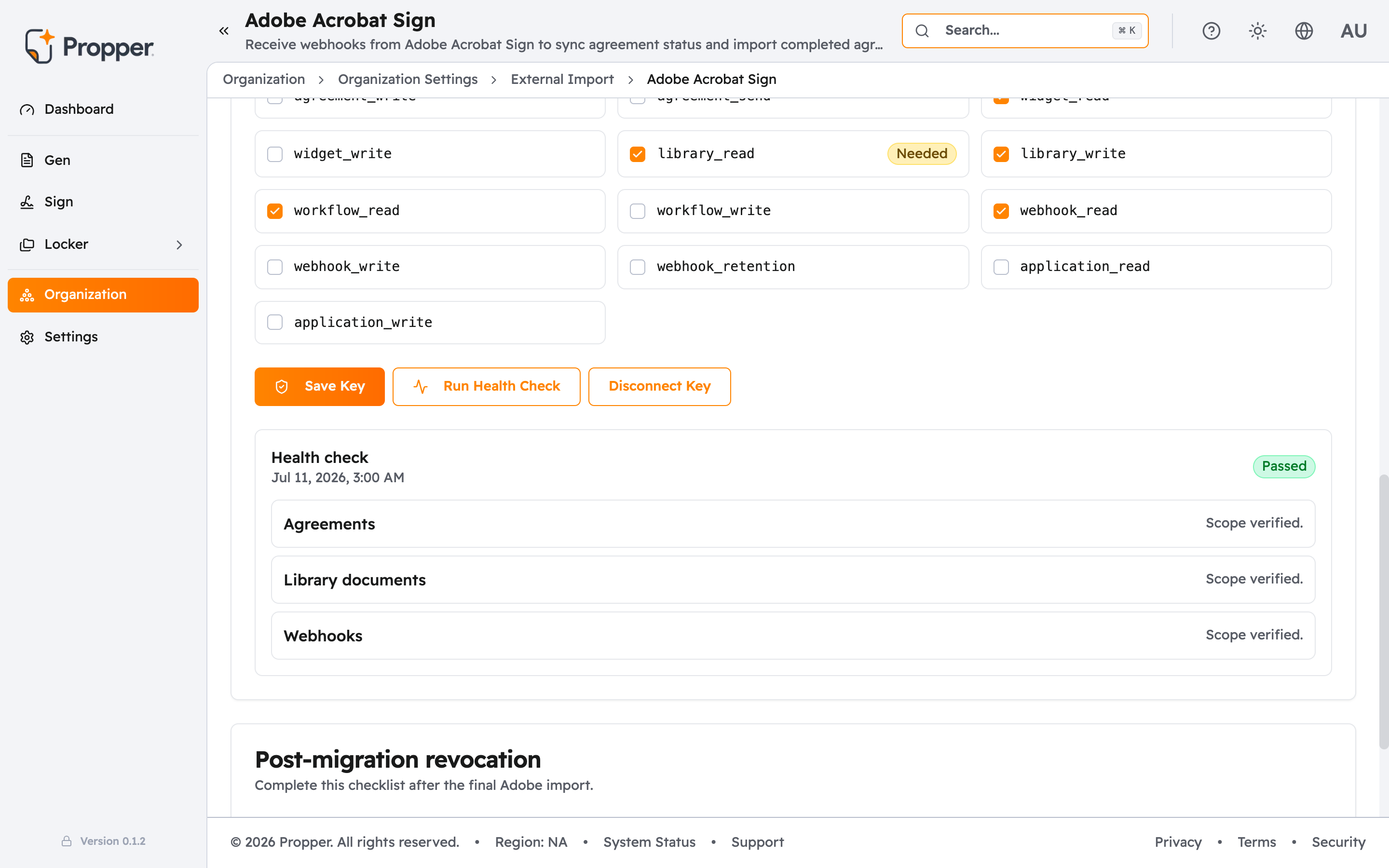
Task: Go to External Import breadcrumb
Action: (x=562, y=79)
